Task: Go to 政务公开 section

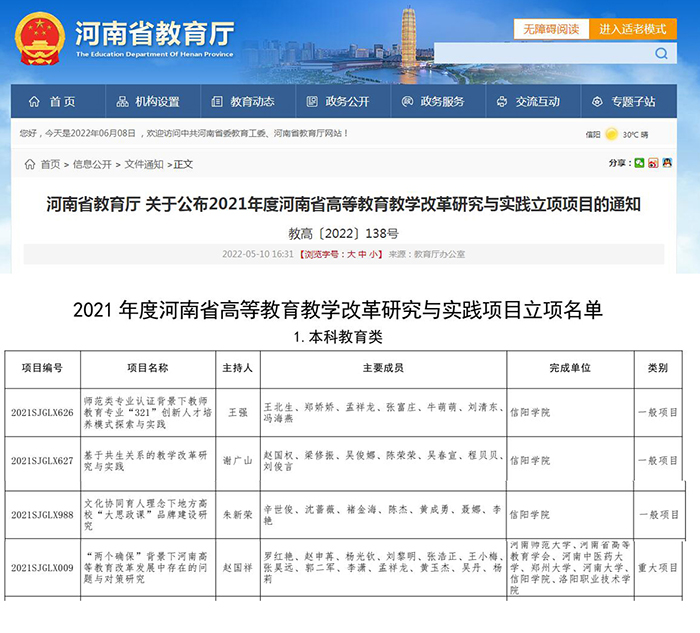Action: (338, 102)
